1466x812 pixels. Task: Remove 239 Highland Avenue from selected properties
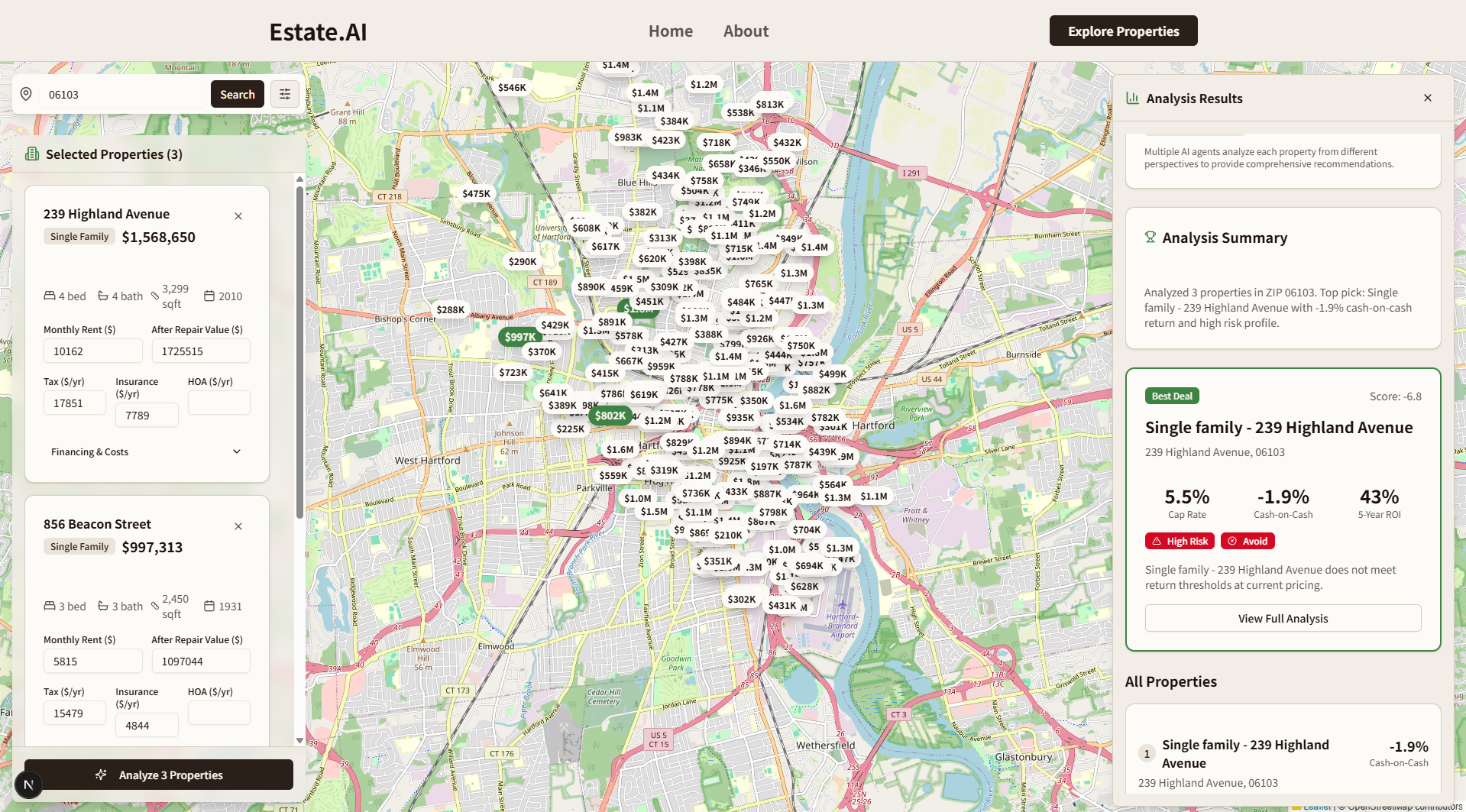(x=238, y=216)
